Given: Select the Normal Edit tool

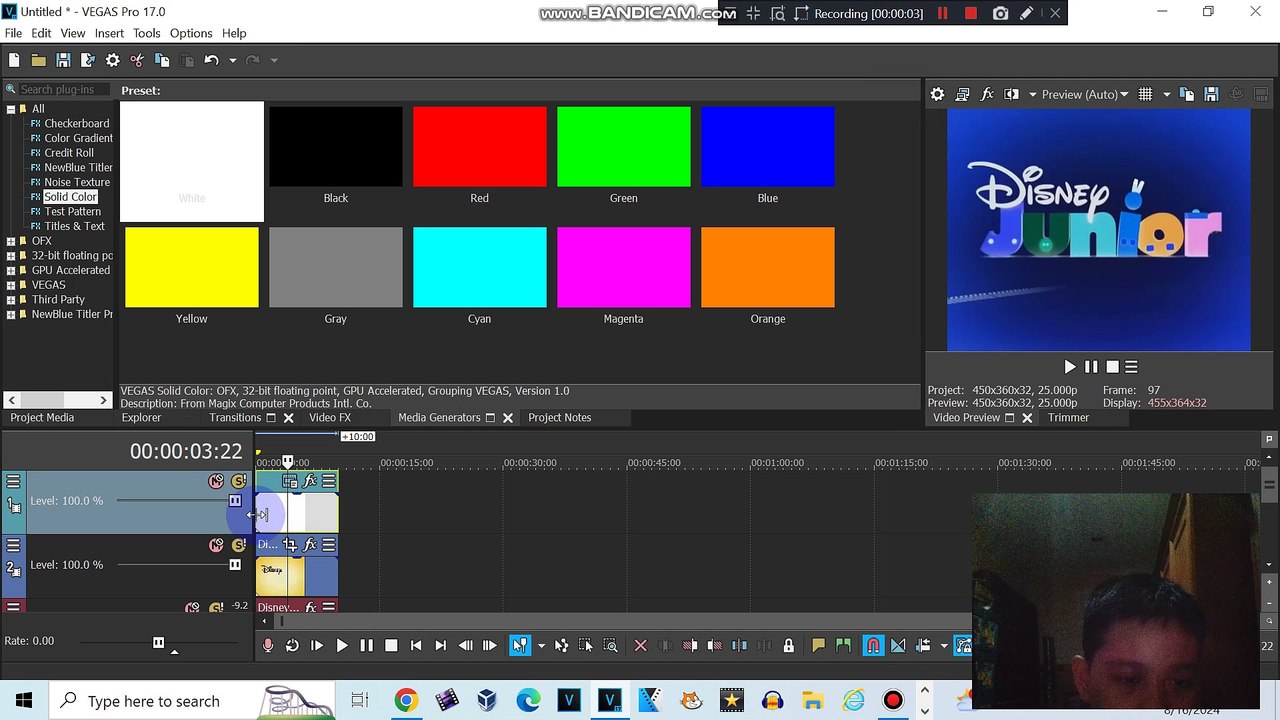Looking at the screenshot, I should (520, 646).
